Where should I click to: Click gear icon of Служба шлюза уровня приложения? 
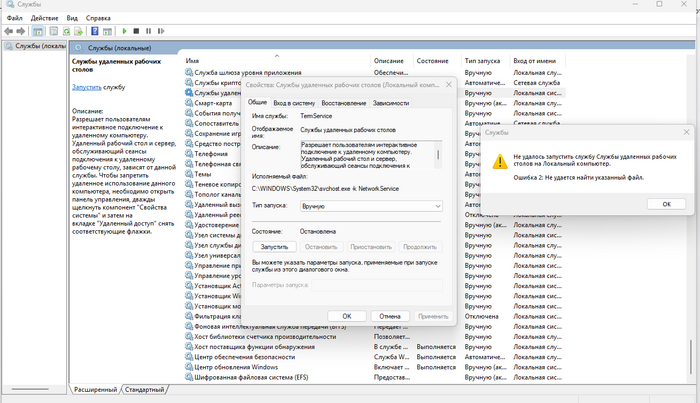pos(189,72)
